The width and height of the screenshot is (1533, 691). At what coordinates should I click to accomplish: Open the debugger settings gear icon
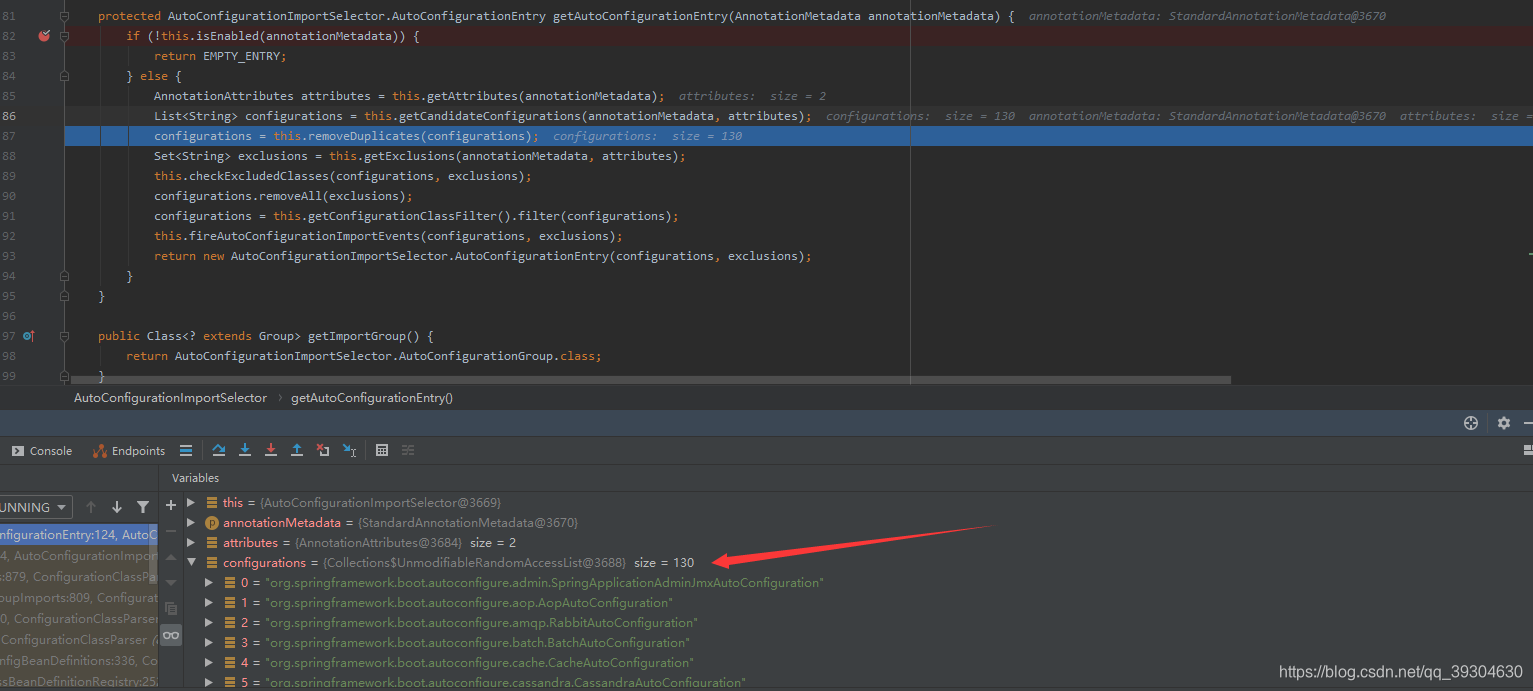coord(1504,423)
